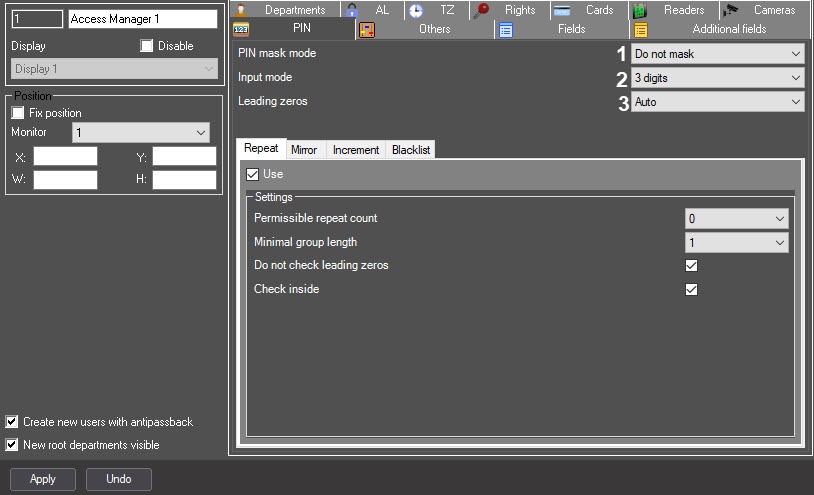Open the Readers tab
814x495 pixels.
674,10
